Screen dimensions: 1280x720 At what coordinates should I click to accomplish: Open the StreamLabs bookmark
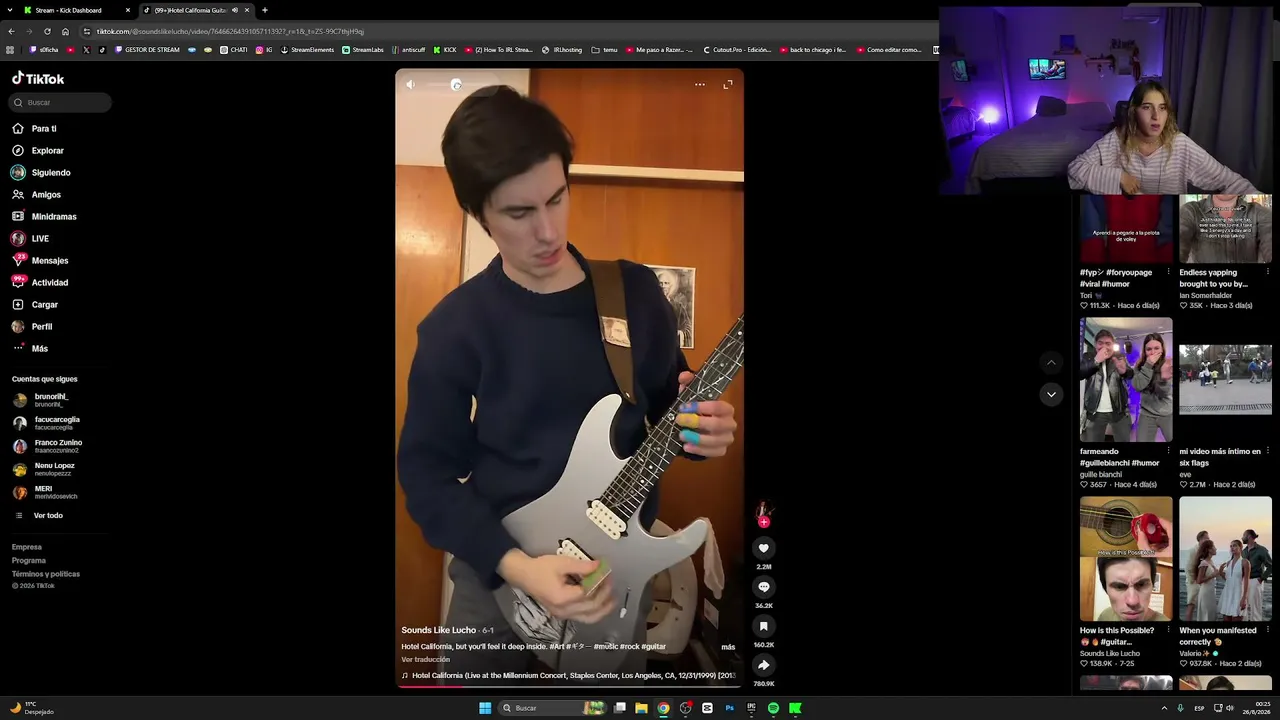[x=363, y=49]
